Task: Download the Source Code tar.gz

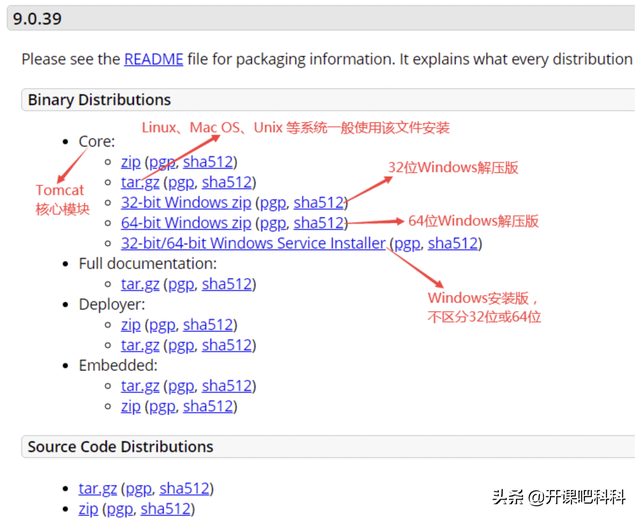Action: (98, 489)
